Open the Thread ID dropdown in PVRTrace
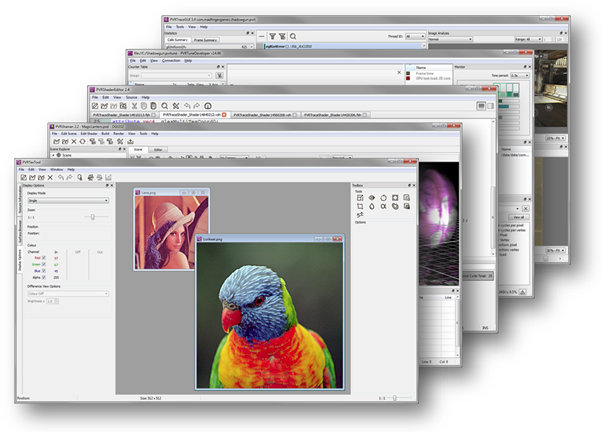The width and height of the screenshot is (602, 432). point(415,36)
